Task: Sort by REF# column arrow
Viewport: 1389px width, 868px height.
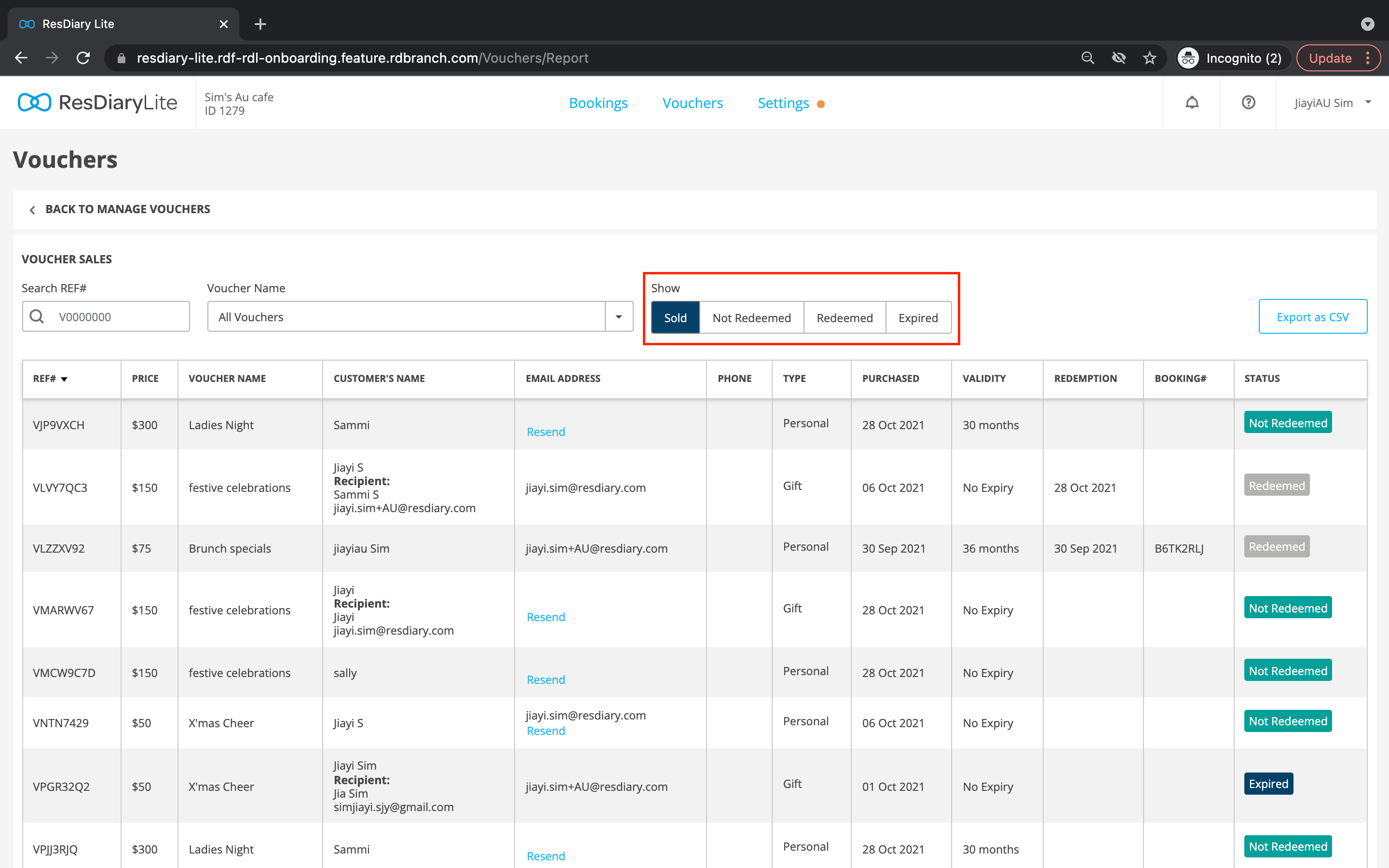Action: [64, 379]
